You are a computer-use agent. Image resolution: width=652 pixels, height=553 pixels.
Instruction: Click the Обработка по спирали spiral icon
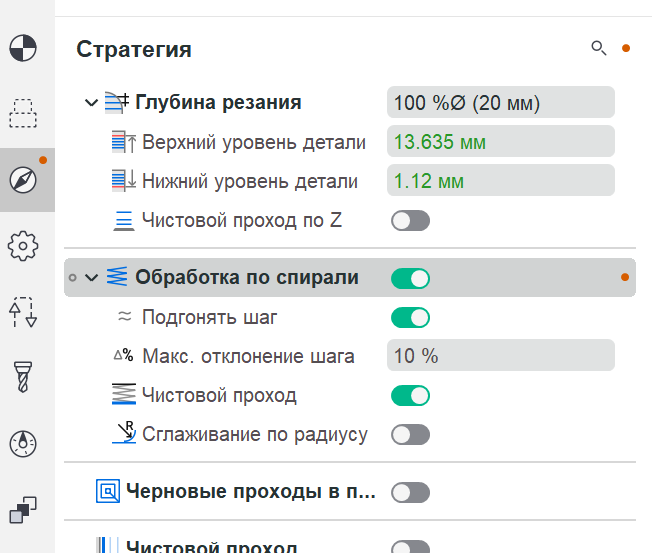(117, 276)
